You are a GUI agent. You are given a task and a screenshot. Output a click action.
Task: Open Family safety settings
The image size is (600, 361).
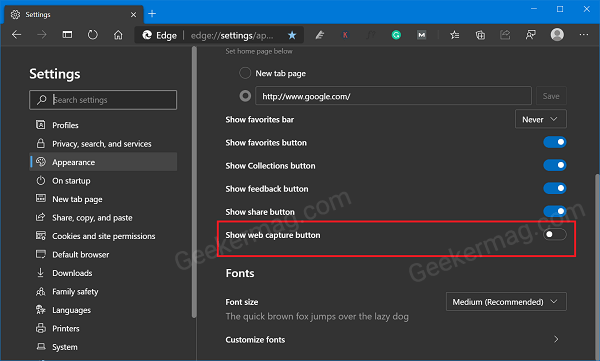click(103, 291)
